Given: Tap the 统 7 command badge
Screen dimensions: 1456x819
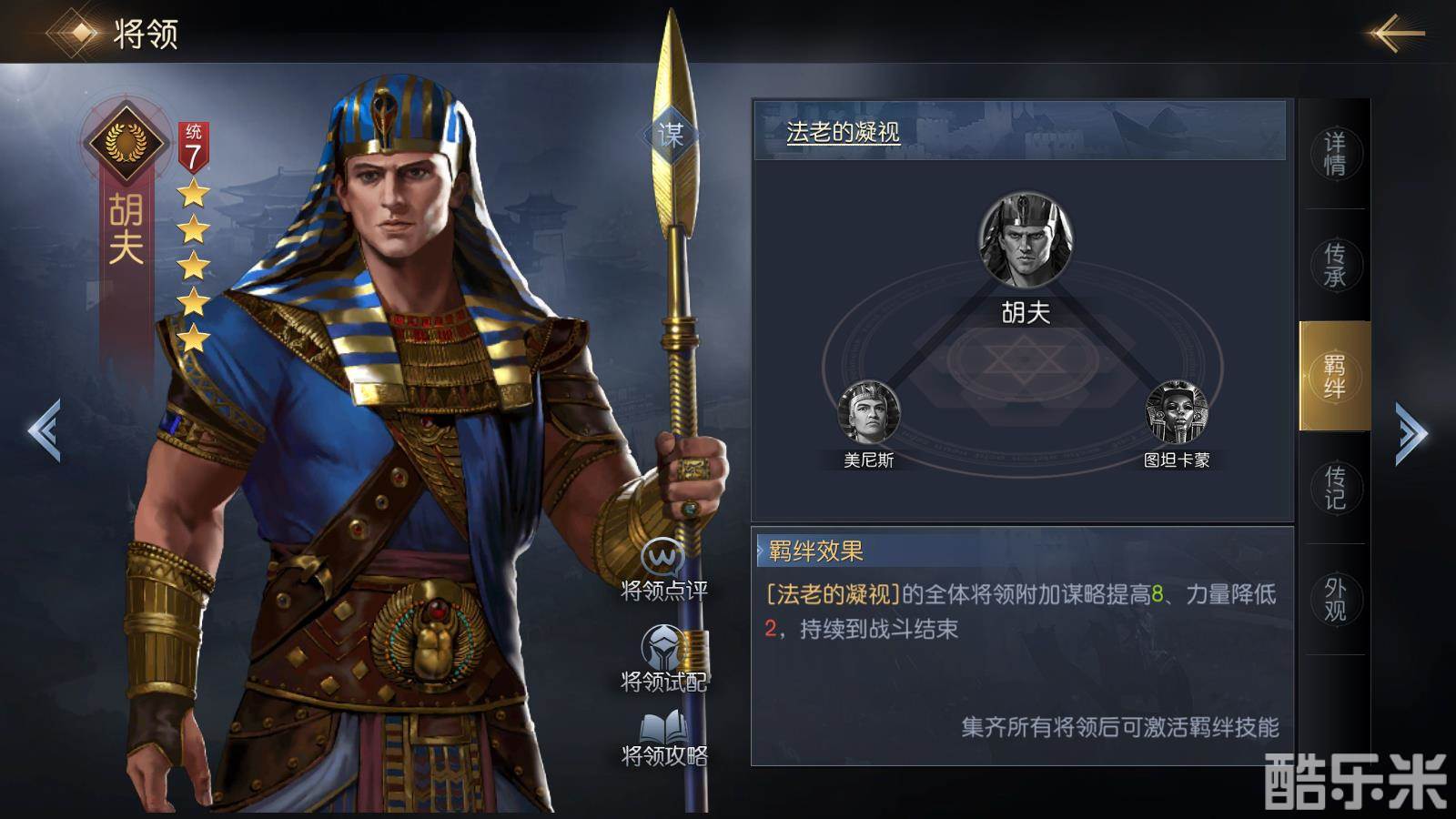Looking at the screenshot, I should tap(193, 147).
